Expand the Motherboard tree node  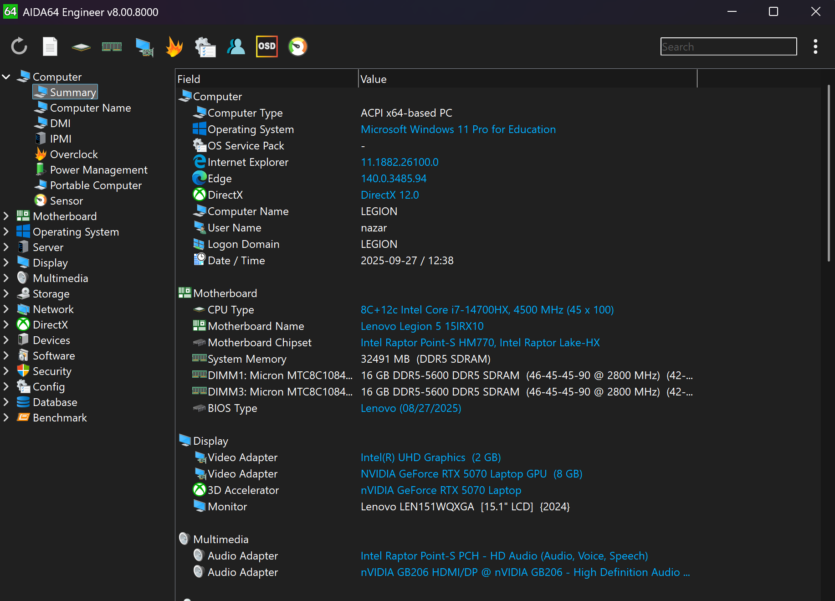point(6,217)
